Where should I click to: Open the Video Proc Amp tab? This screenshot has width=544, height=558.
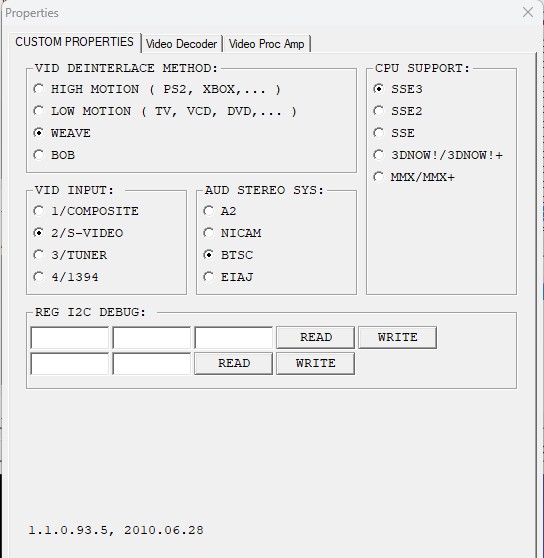[266, 44]
